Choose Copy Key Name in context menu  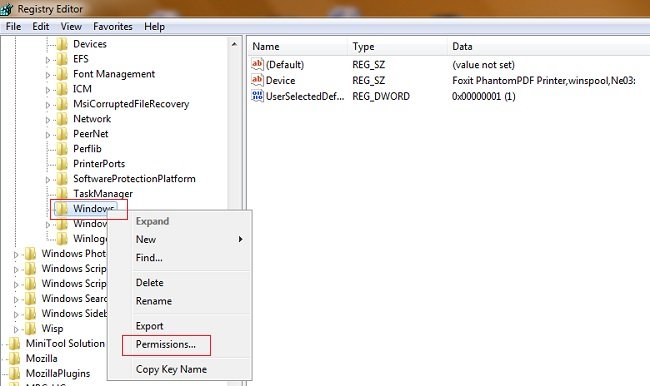[171, 369]
